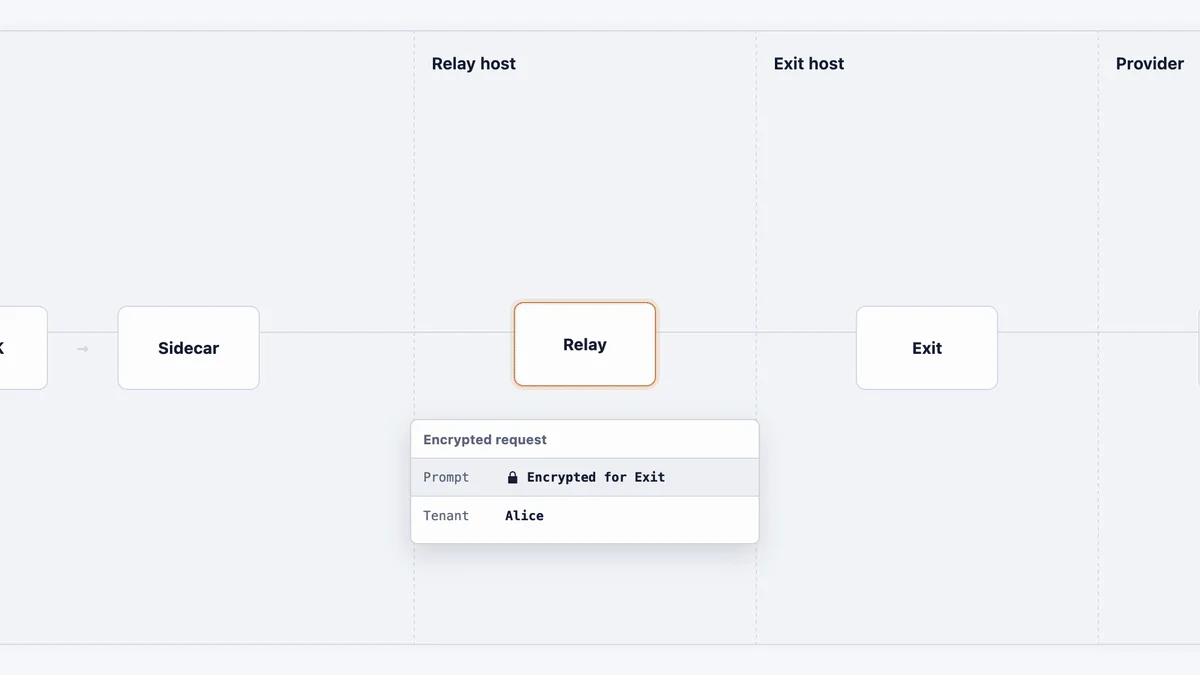Select the Prompt row in the request card

click(585, 478)
